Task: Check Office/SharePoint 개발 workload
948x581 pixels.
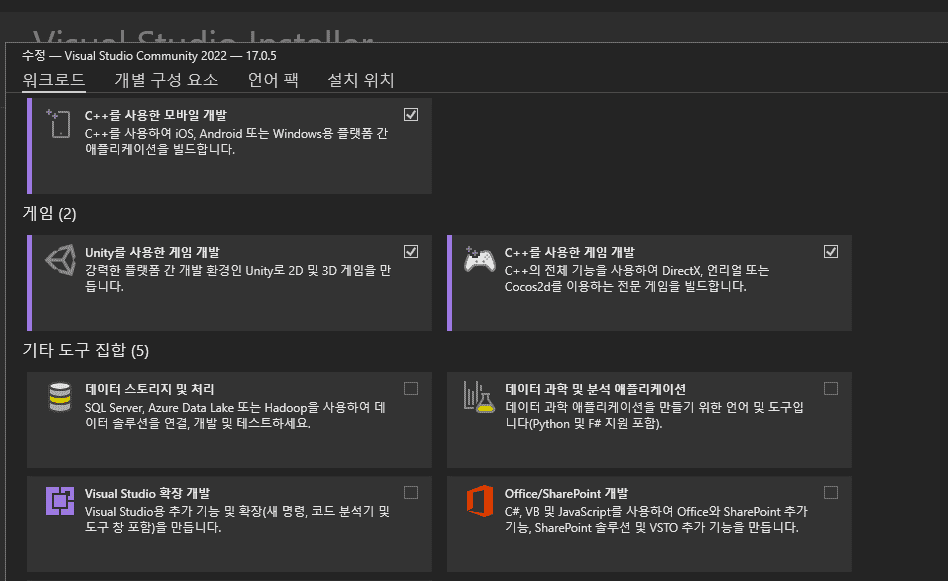Action: [831, 493]
